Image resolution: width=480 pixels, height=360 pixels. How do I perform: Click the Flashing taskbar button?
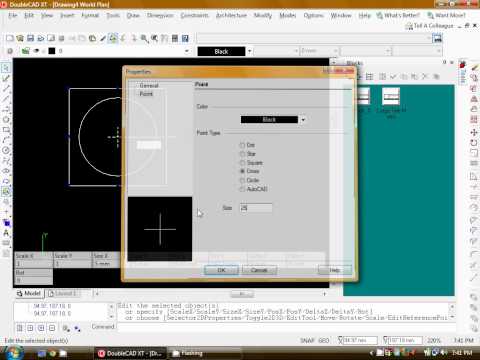pos(204,353)
